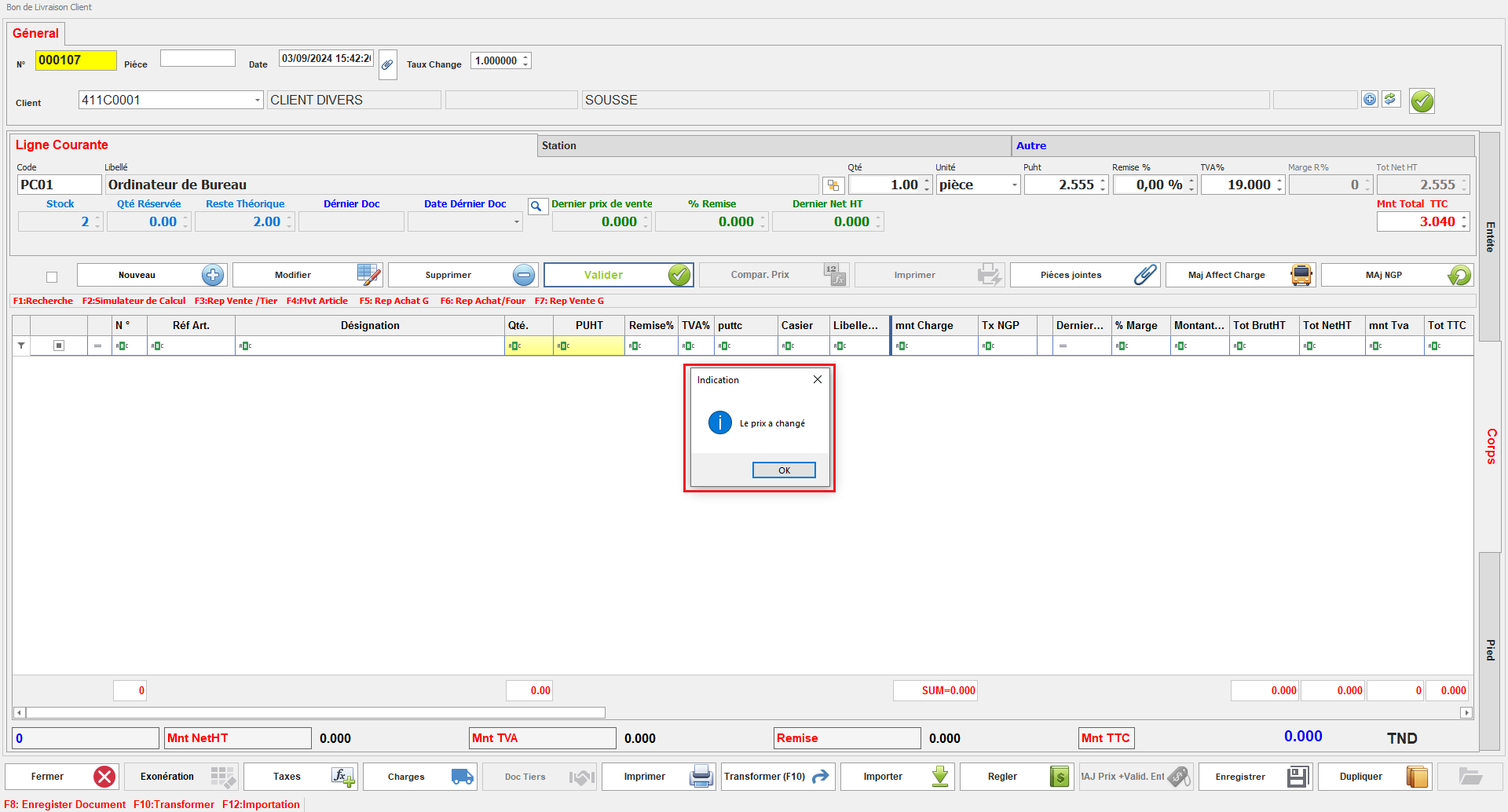Click the N° document number field
Viewport: 1508px width, 812px height.
point(75,60)
